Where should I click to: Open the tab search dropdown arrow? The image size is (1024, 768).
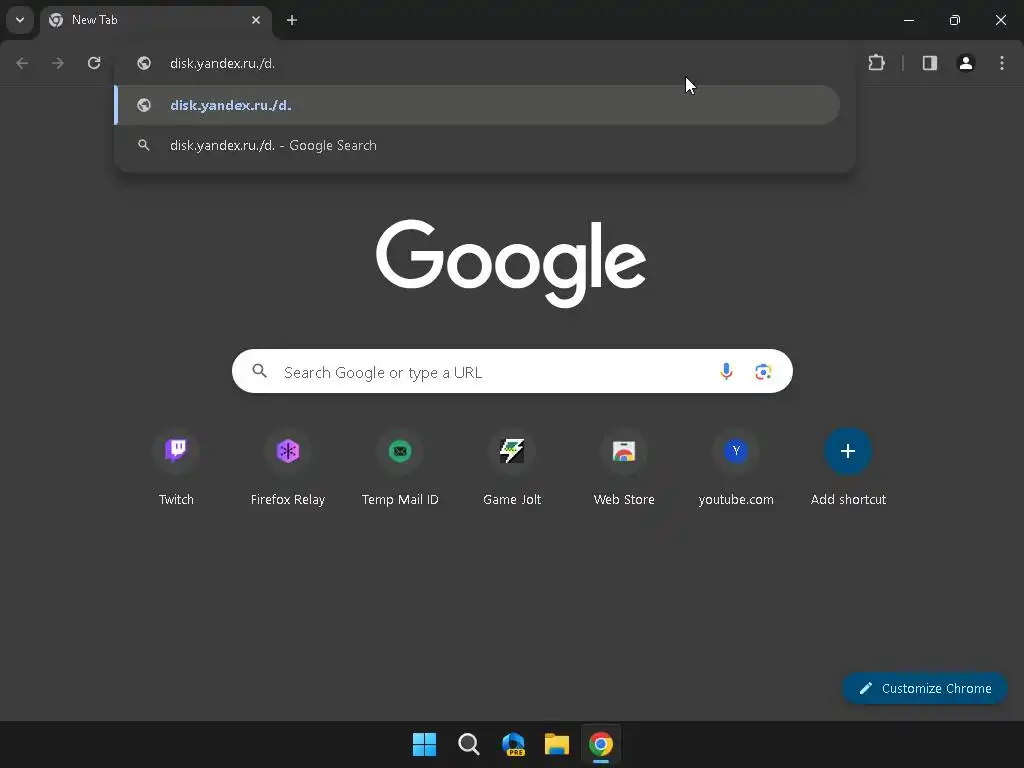tap(20, 20)
